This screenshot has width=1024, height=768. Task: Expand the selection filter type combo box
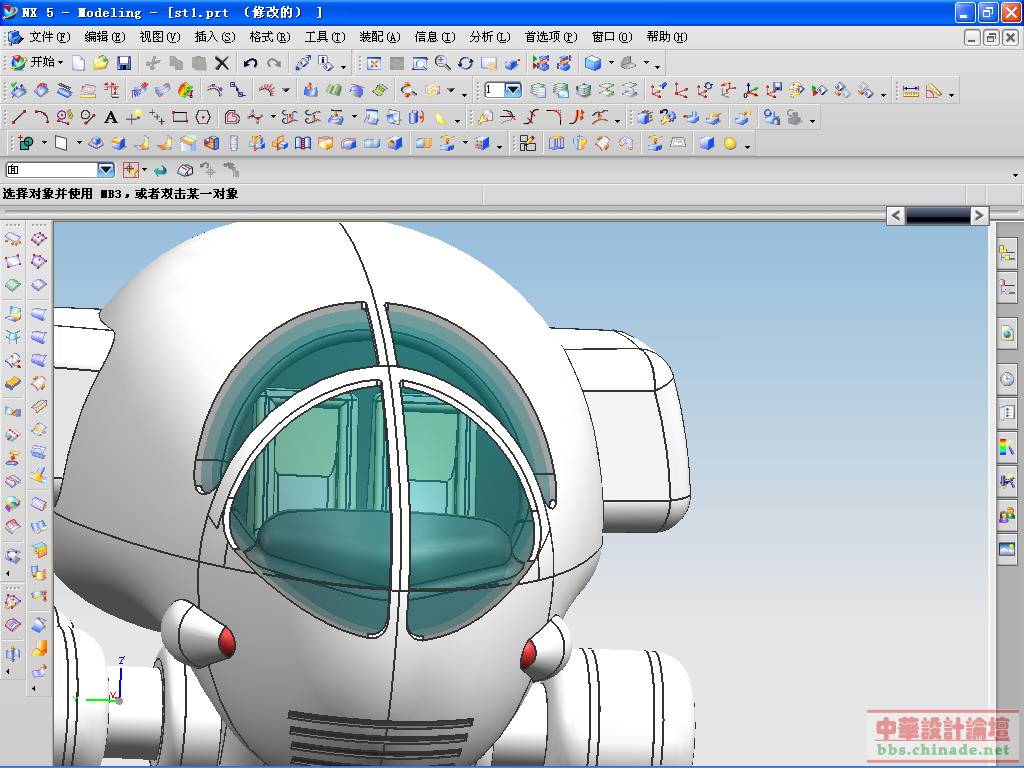(105, 170)
